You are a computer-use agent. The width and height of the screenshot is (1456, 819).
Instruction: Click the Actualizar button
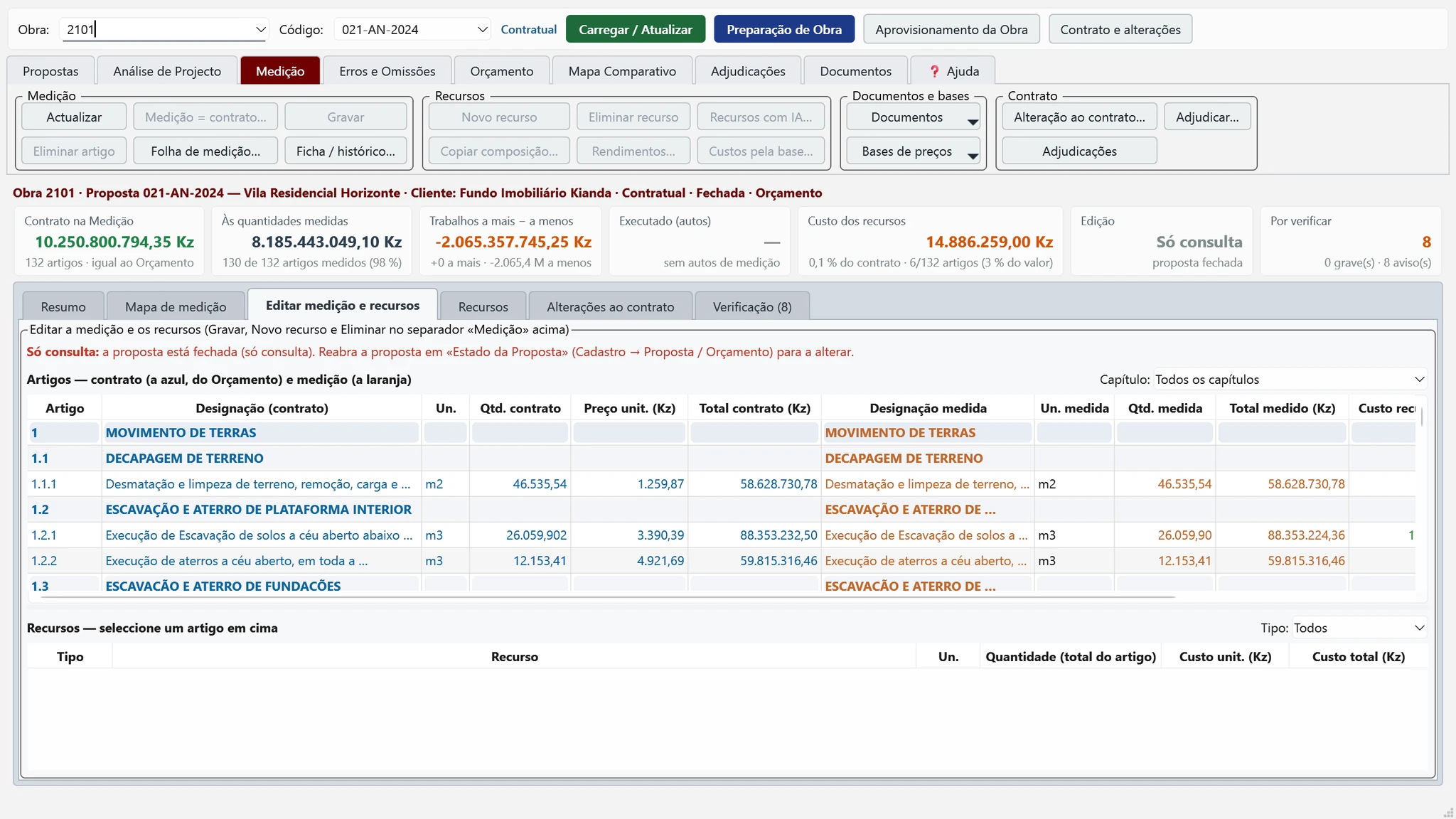[74, 117]
